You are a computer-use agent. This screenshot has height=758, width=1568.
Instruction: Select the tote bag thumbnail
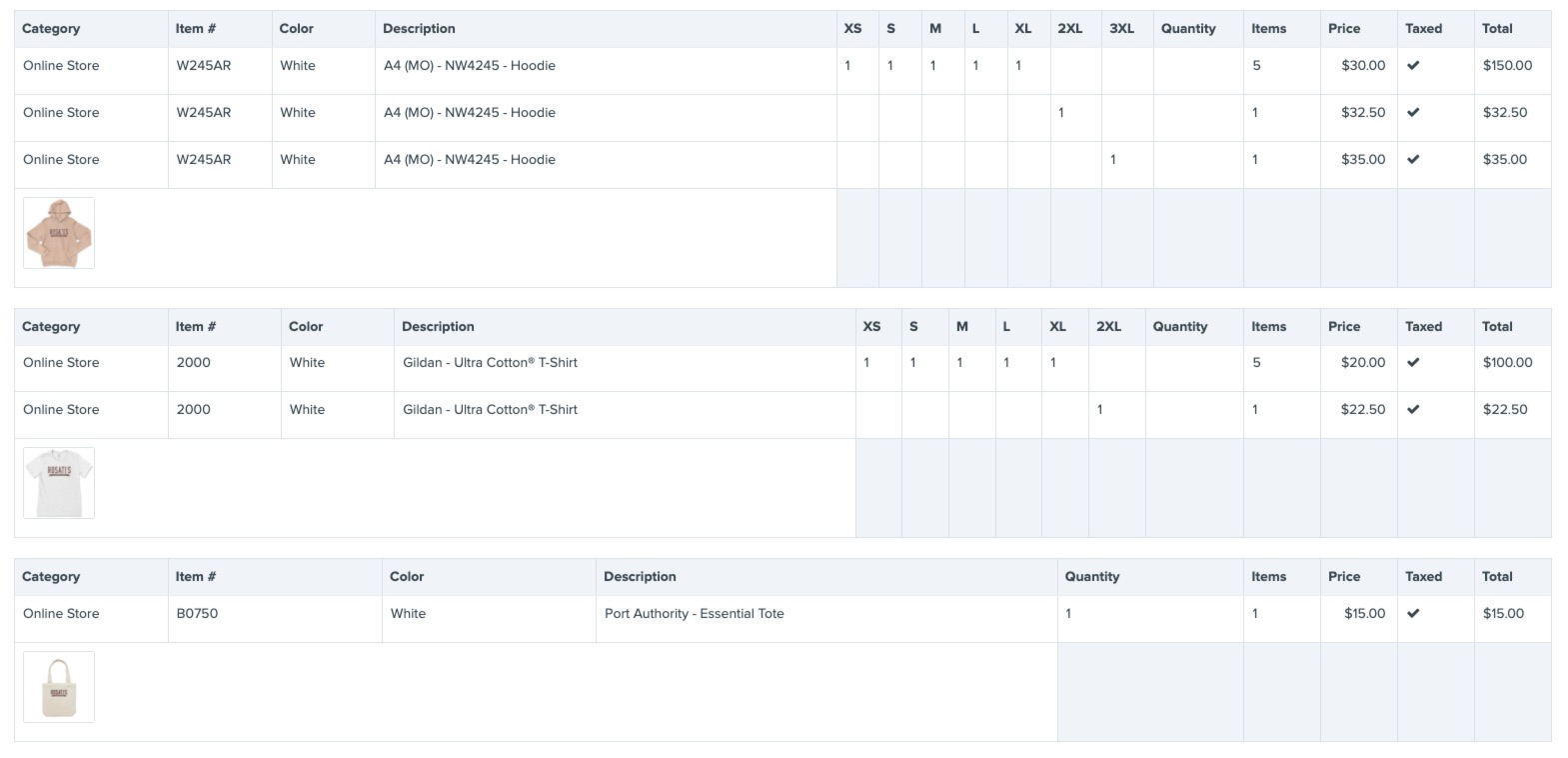point(59,687)
